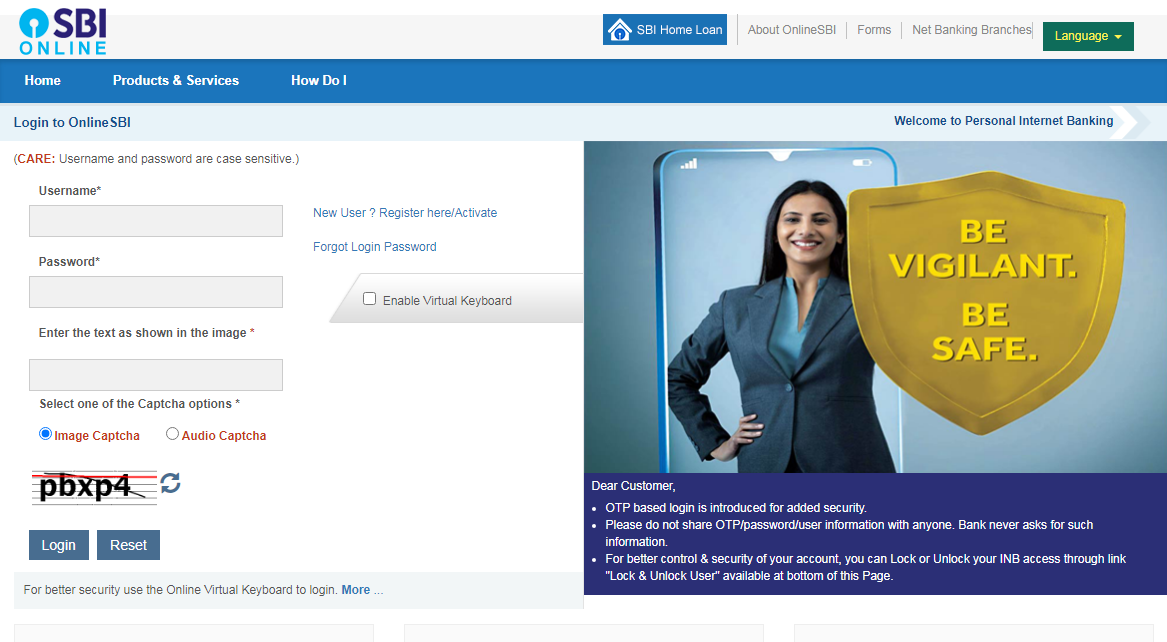Click the CARE case sensitive notice

point(156,159)
